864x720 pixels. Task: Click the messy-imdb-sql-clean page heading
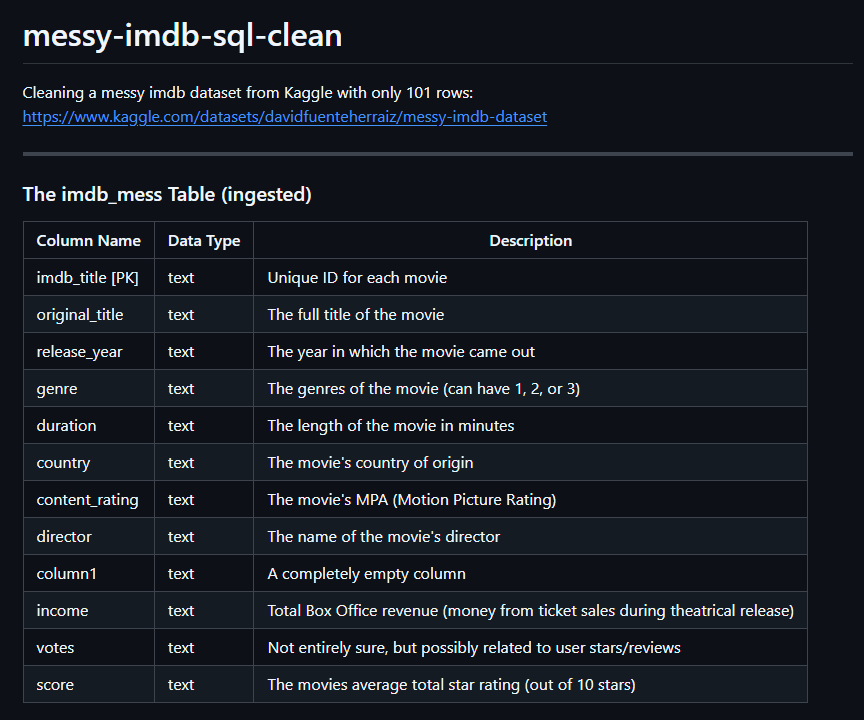point(182,36)
